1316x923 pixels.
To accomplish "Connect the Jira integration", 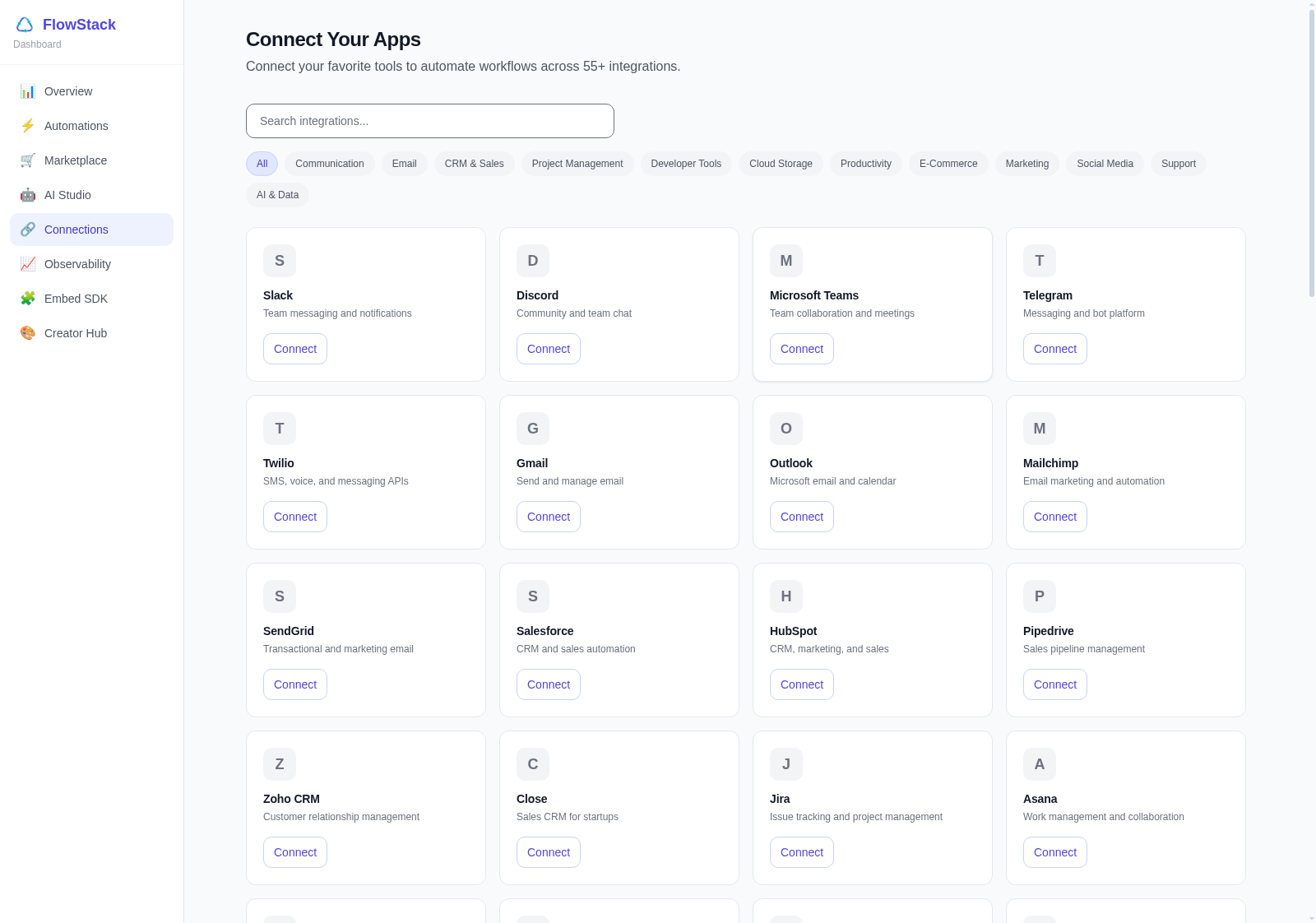I will point(802,852).
